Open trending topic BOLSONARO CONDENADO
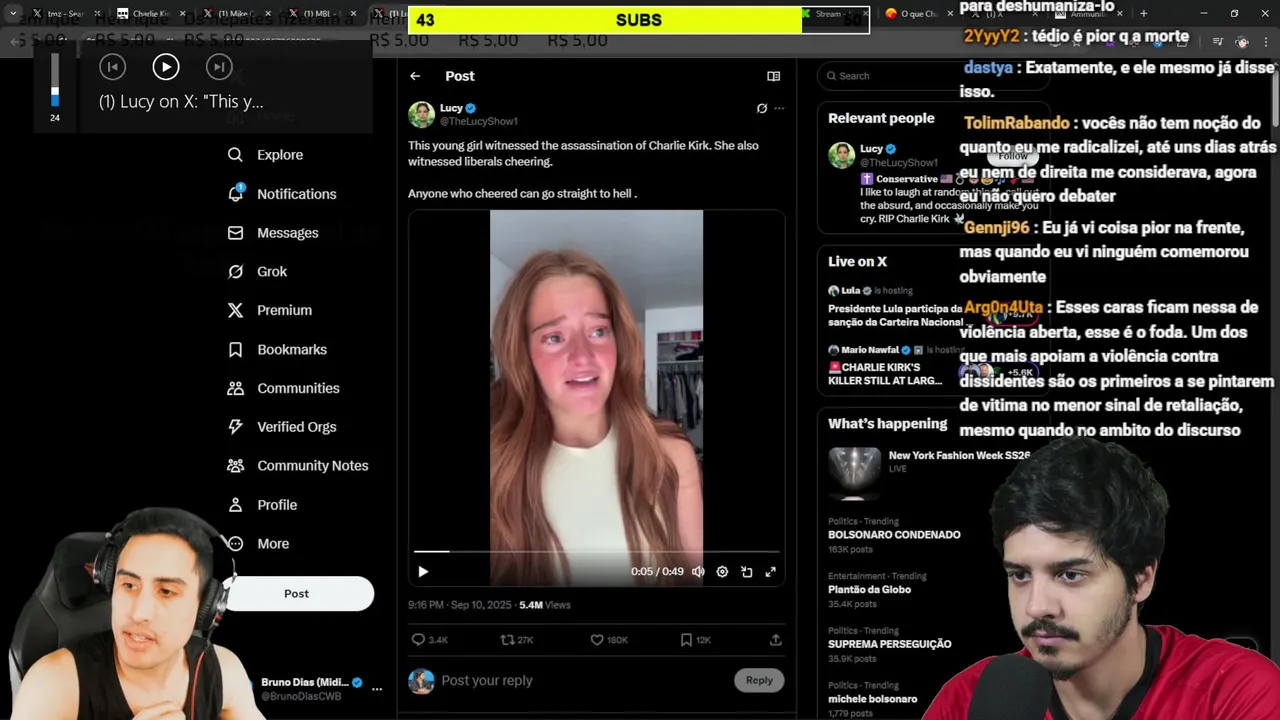The width and height of the screenshot is (1280, 720). point(894,535)
